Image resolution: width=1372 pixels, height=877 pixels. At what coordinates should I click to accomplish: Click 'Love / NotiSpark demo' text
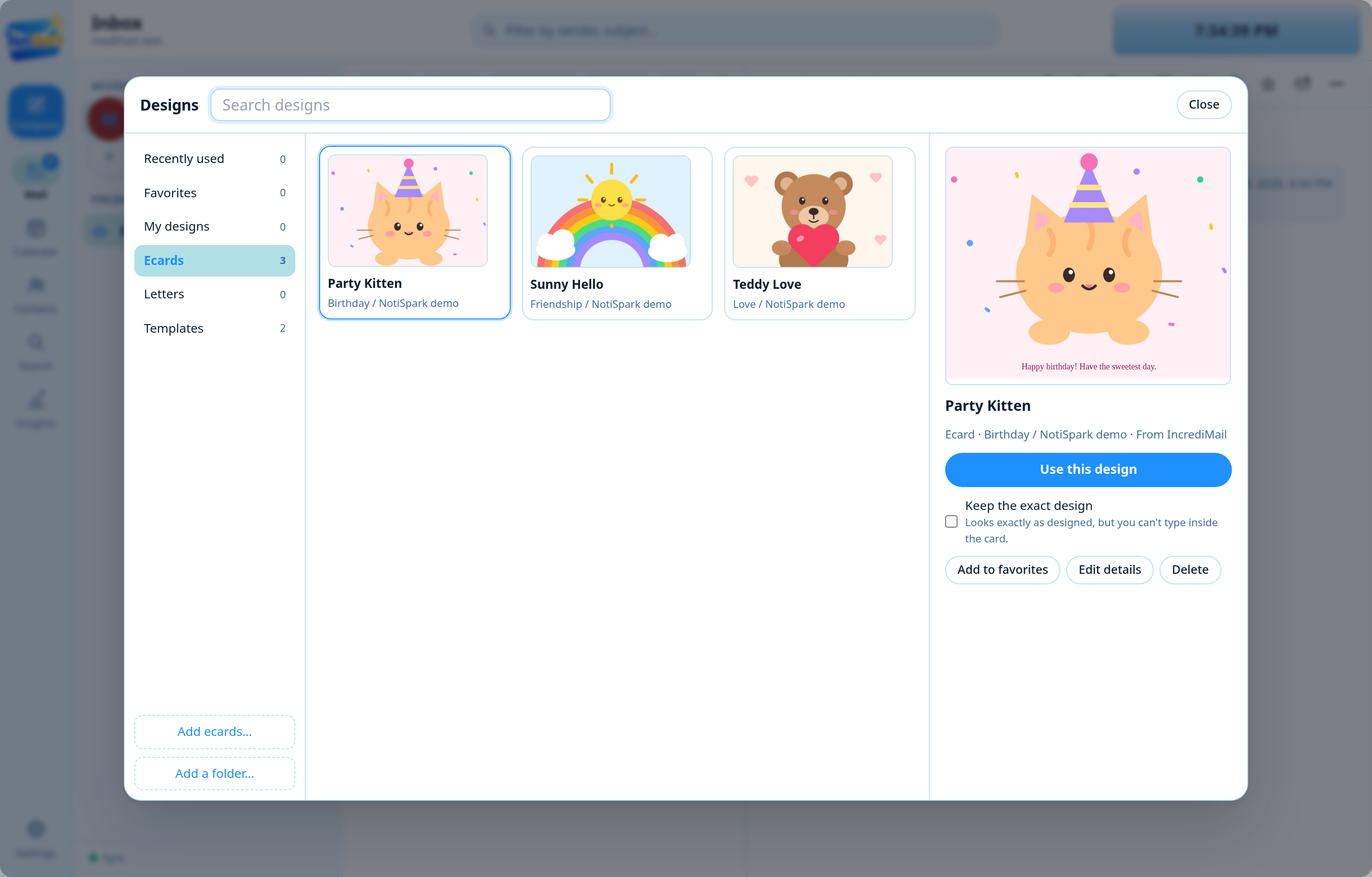[788, 305]
